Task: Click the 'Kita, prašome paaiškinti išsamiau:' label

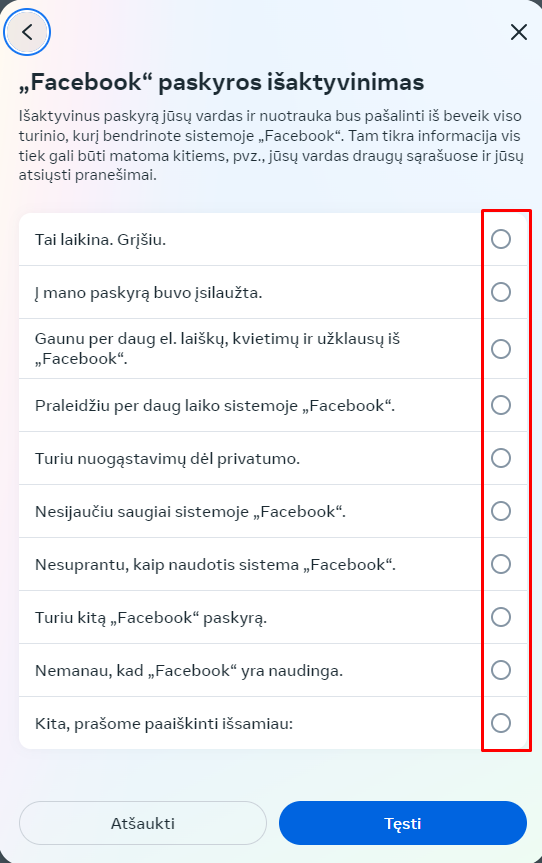Action: pyautogui.click(x=164, y=723)
